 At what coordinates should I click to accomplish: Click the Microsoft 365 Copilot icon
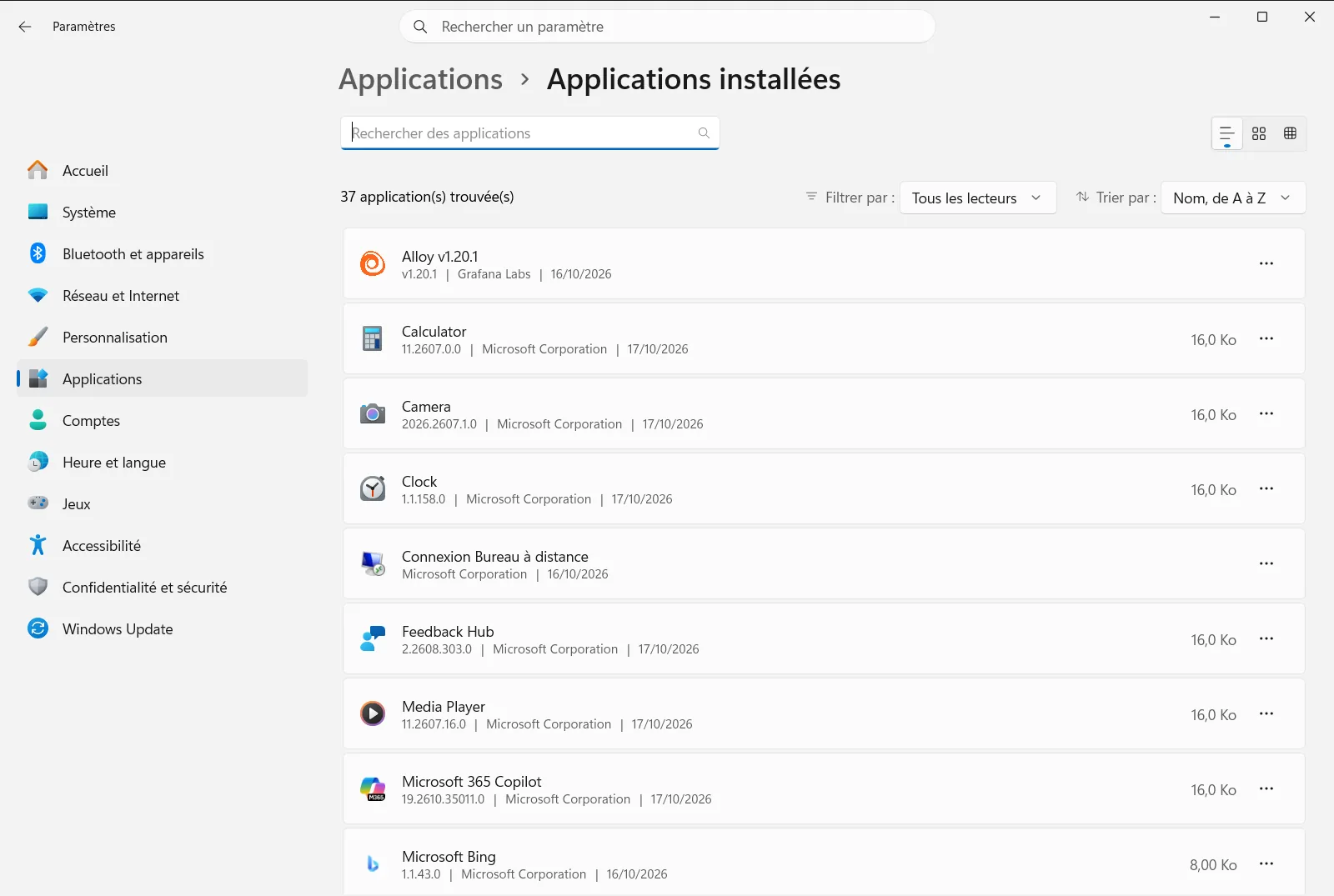(373, 788)
